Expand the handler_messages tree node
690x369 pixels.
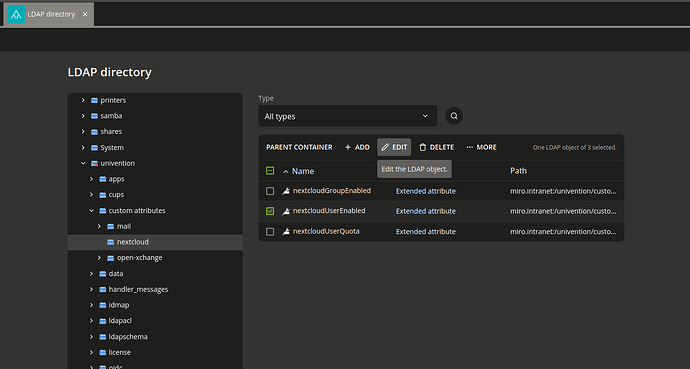(x=92, y=289)
